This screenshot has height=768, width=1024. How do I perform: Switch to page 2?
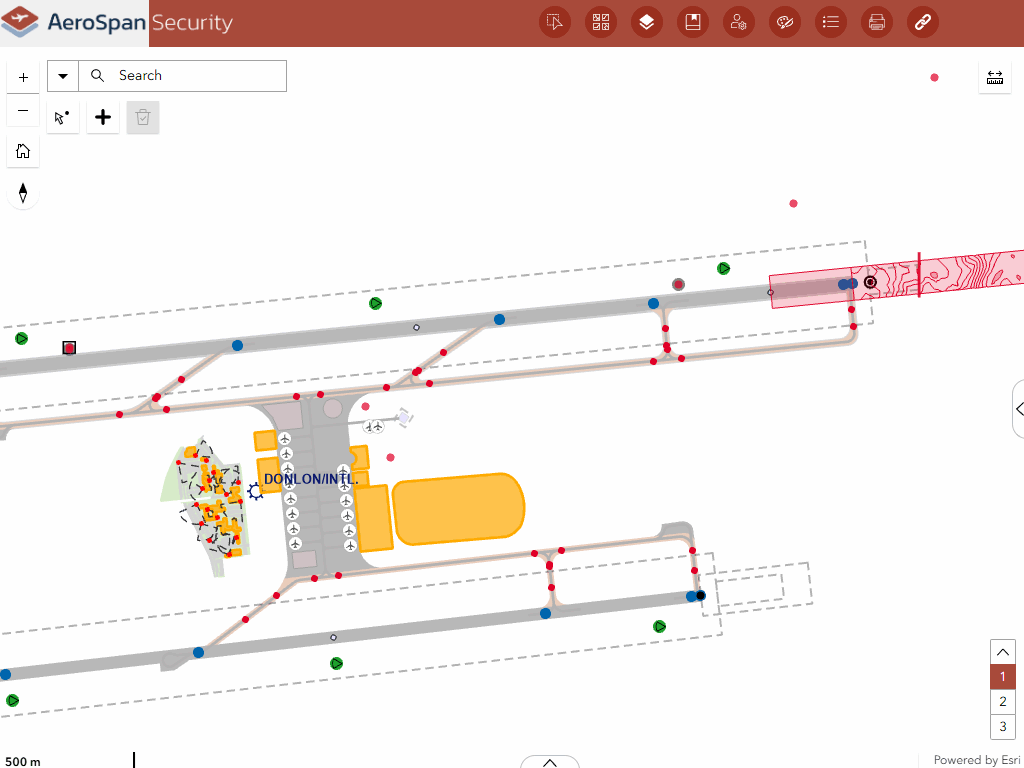tap(1002, 701)
